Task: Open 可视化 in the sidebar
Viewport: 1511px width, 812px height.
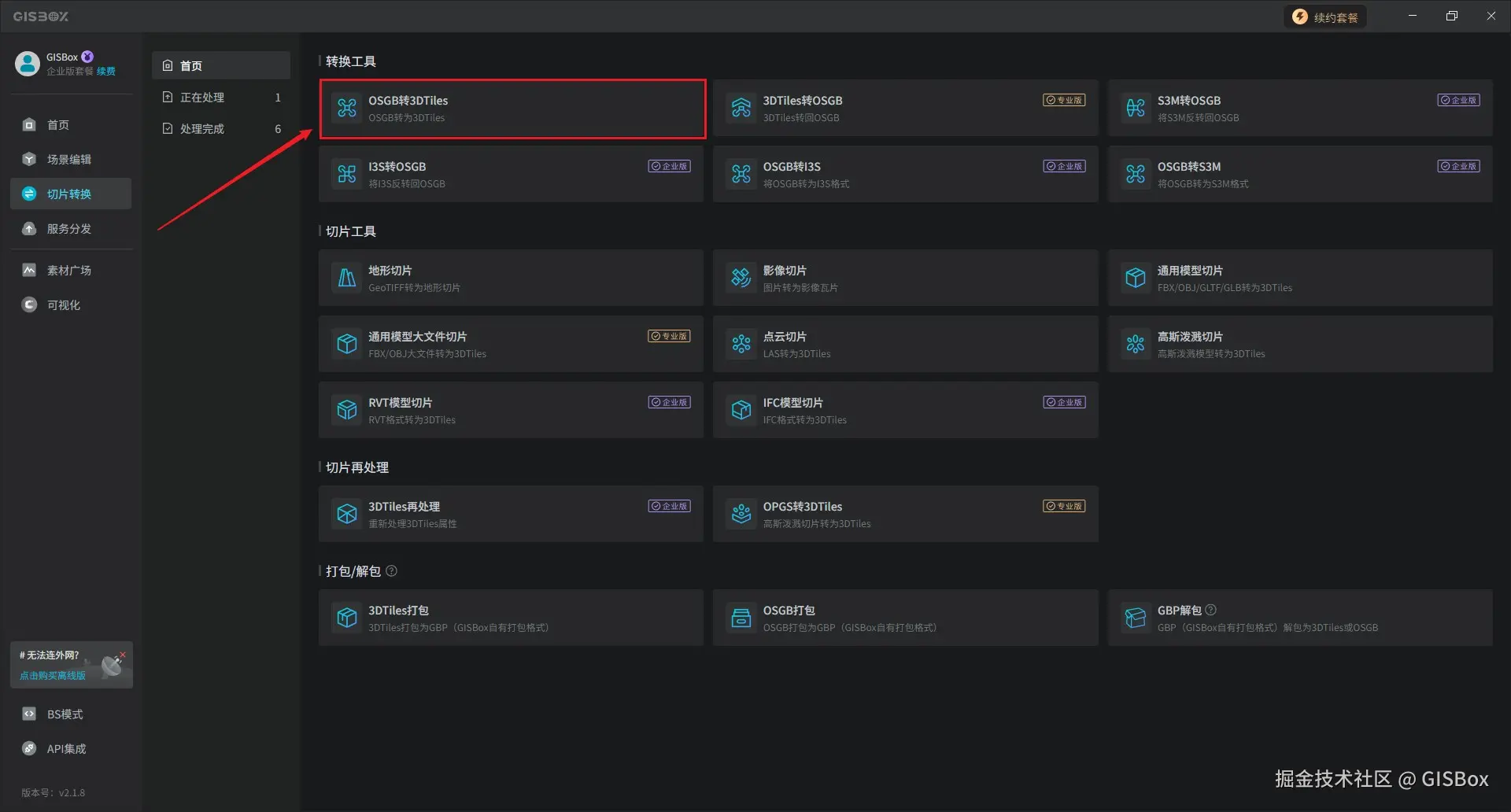Action: (71, 305)
